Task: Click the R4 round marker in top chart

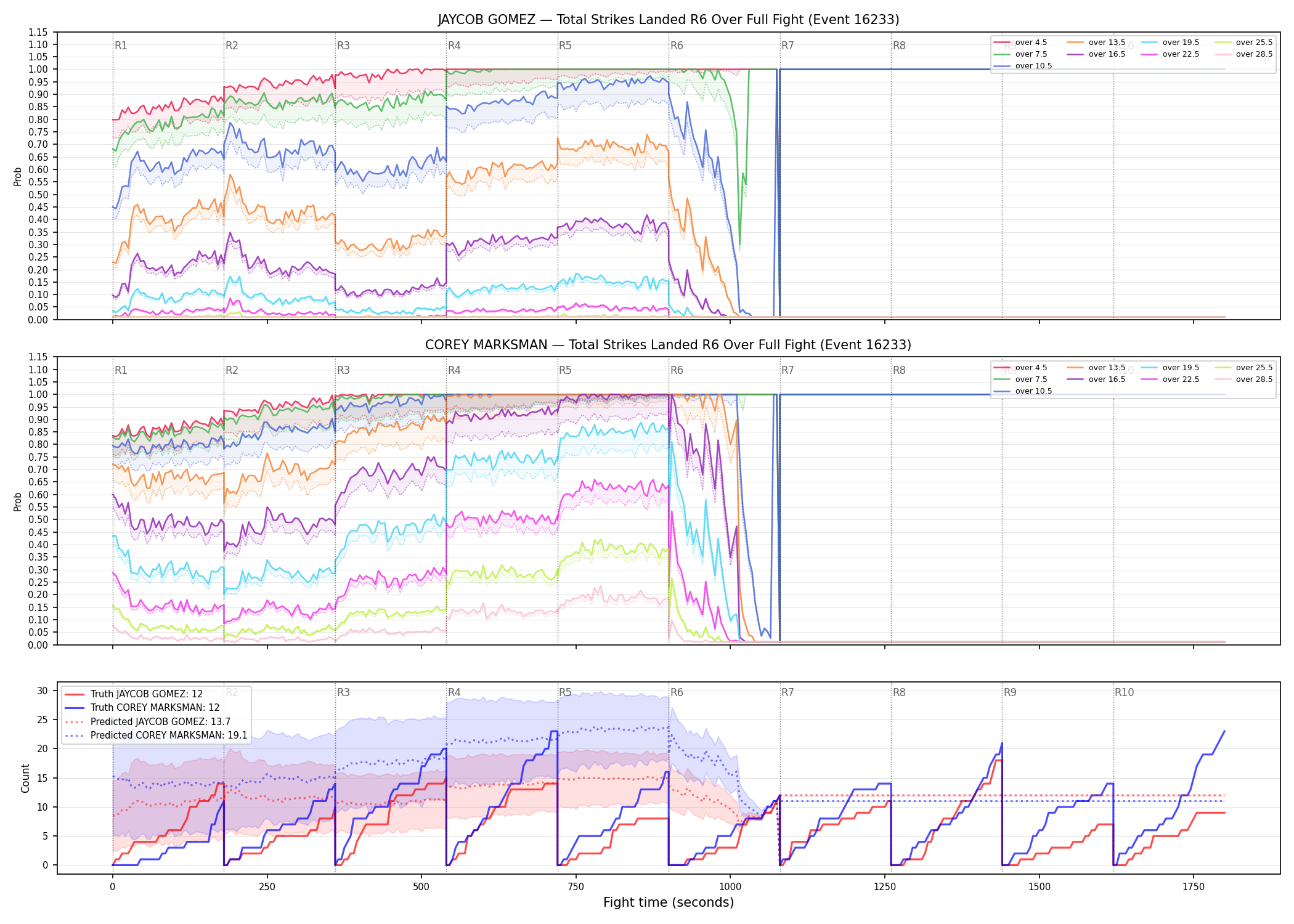Action: [454, 46]
